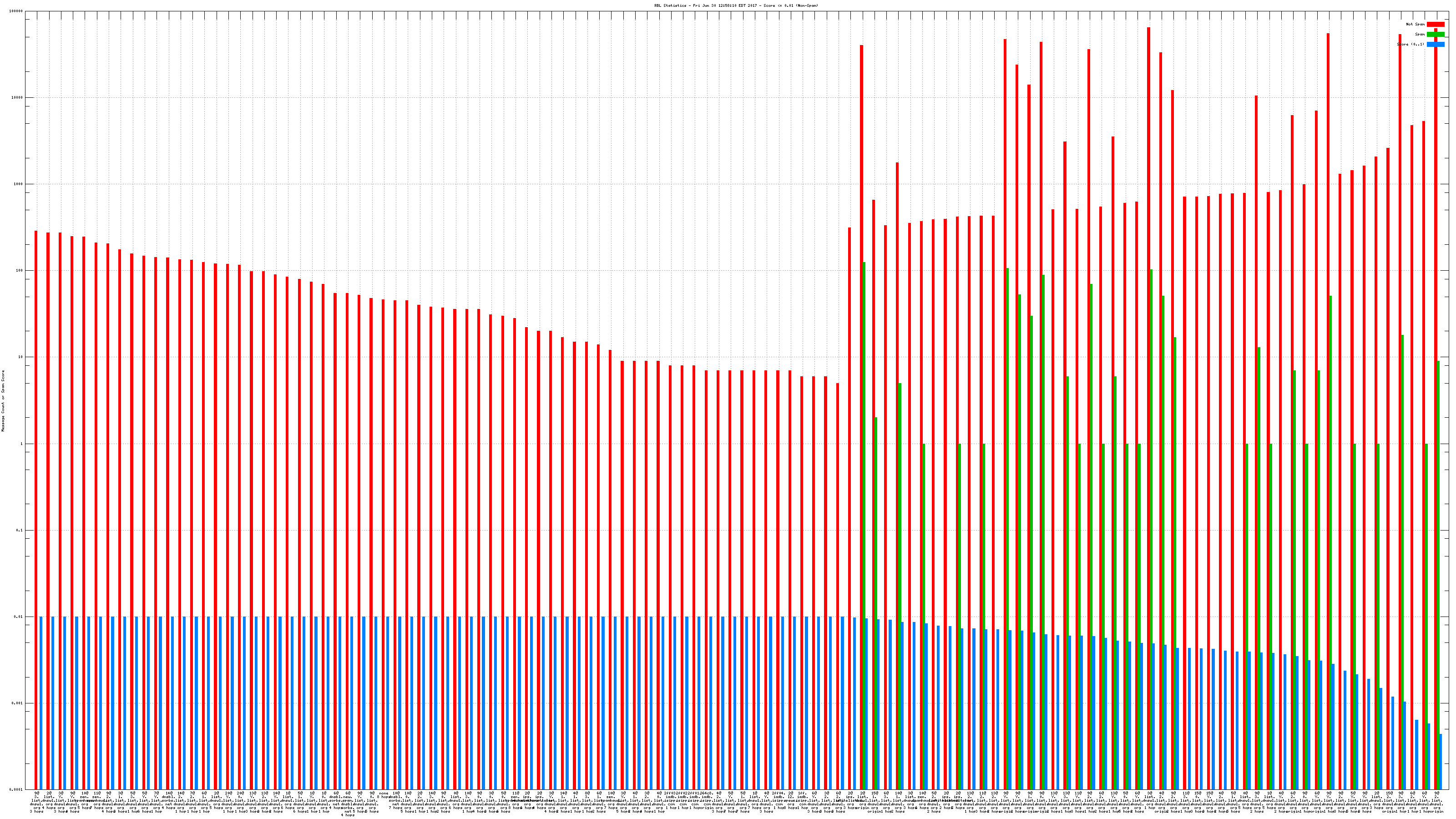Click the 0.01 y-axis tick label
The width and height of the screenshot is (1456, 819).
point(19,617)
